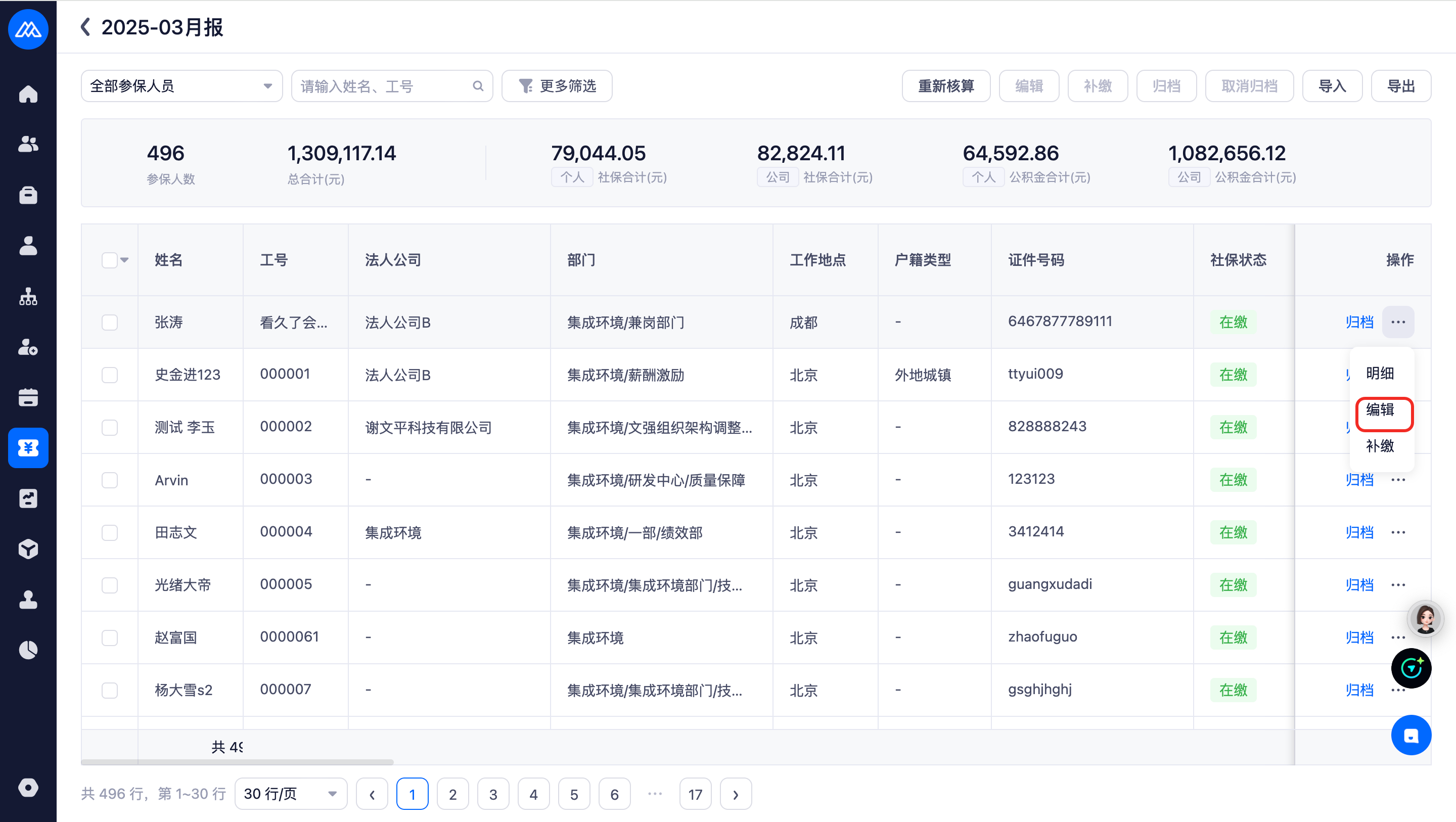Open the AI assistant floating black button
This screenshot has height=822, width=1456.
point(1411,668)
